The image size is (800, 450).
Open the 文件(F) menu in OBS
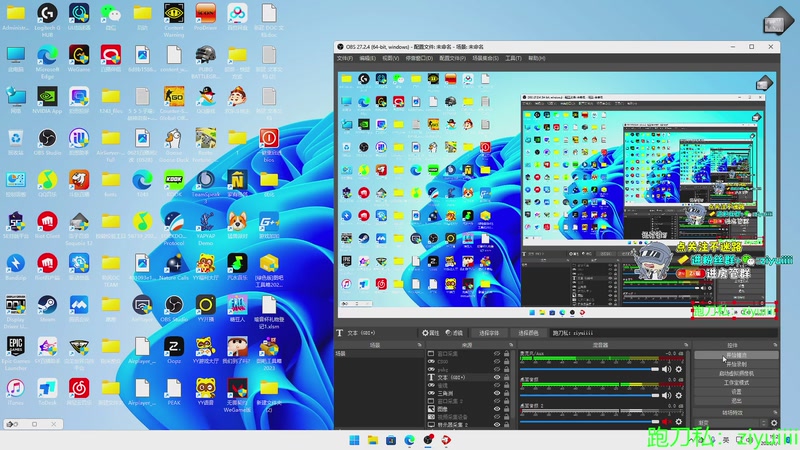345,58
